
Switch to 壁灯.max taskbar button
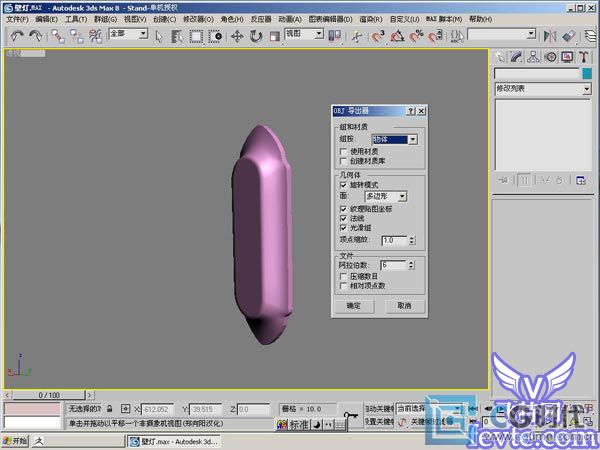tap(174, 441)
